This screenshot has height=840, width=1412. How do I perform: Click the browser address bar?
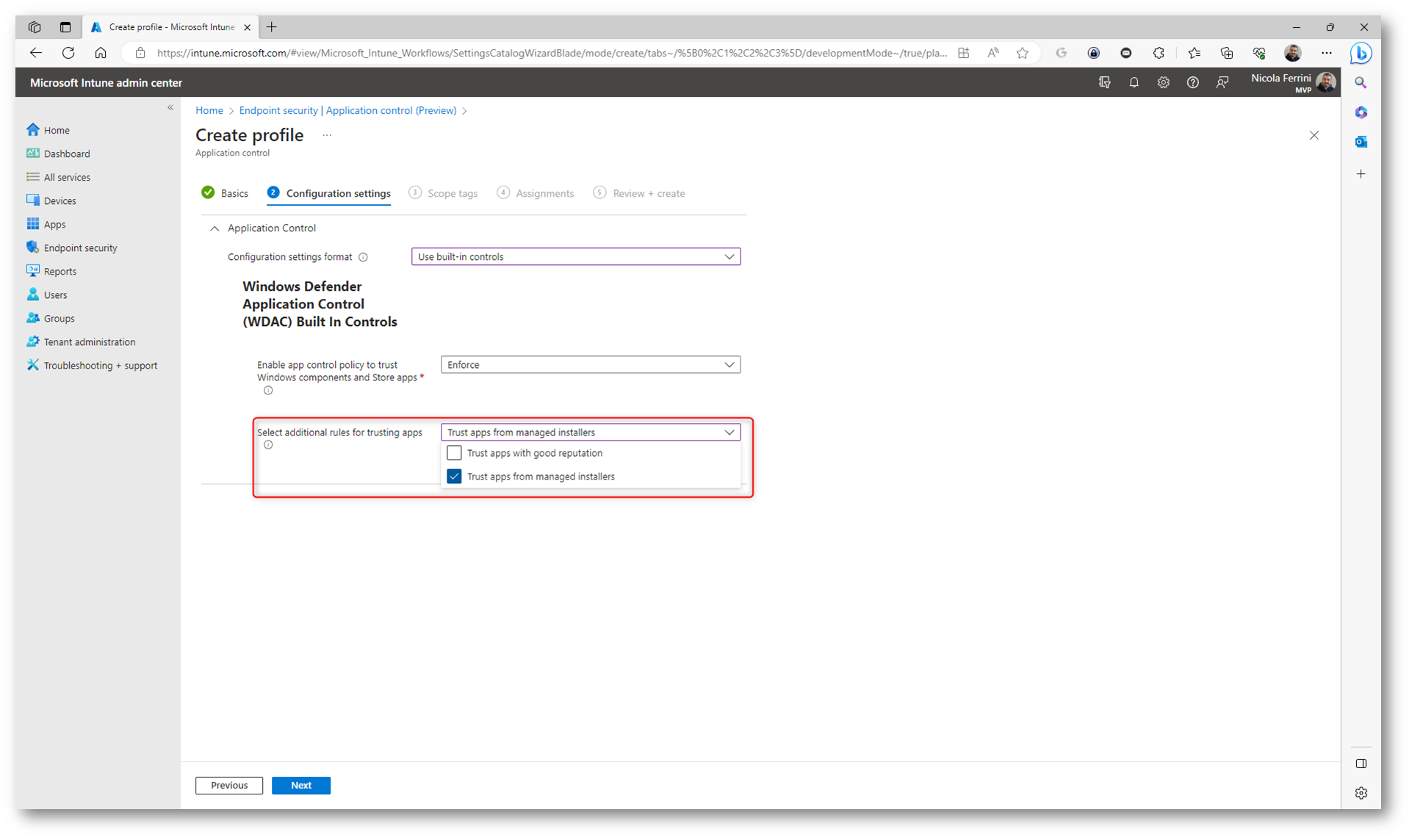pyautogui.click(x=551, y=53)
